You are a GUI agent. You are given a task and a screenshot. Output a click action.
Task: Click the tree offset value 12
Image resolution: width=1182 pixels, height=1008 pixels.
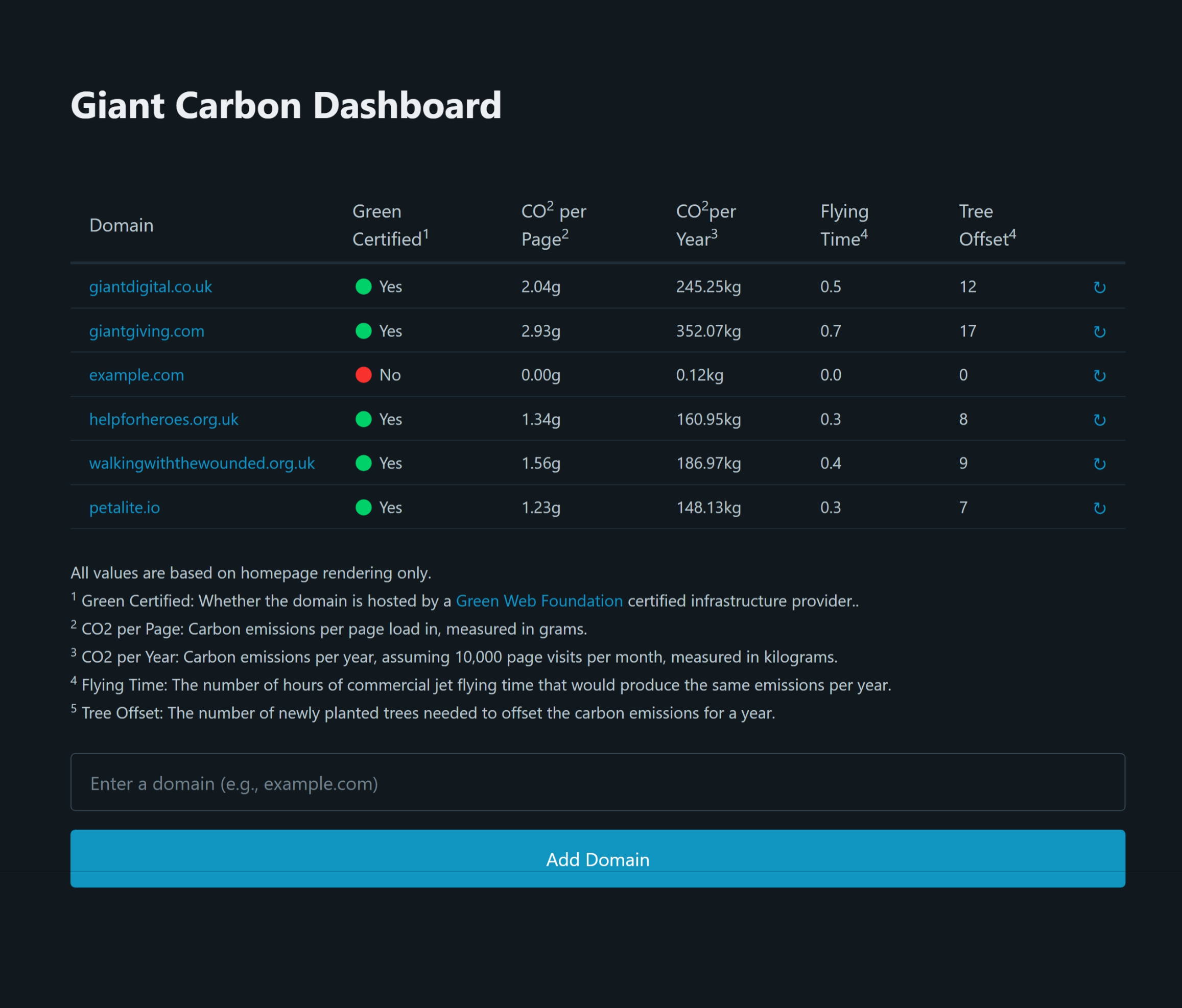(x=967, y=287)
